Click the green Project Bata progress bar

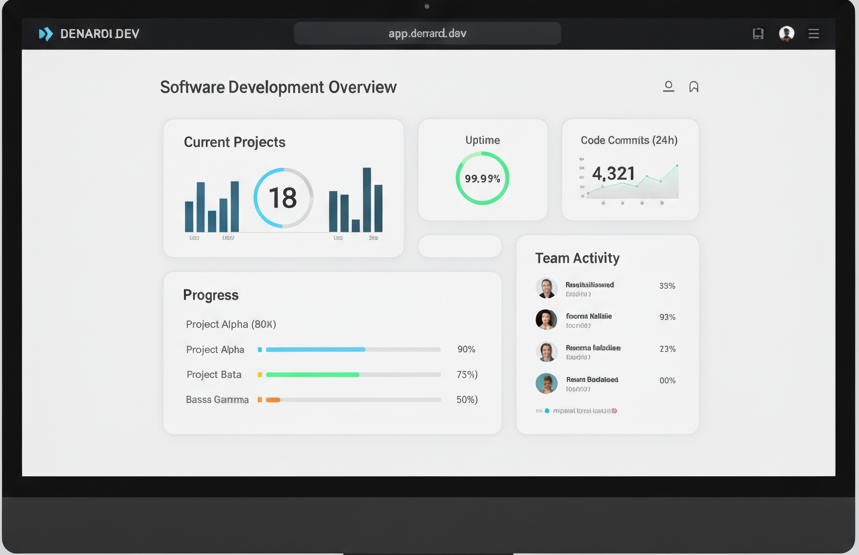pos(312,375)
